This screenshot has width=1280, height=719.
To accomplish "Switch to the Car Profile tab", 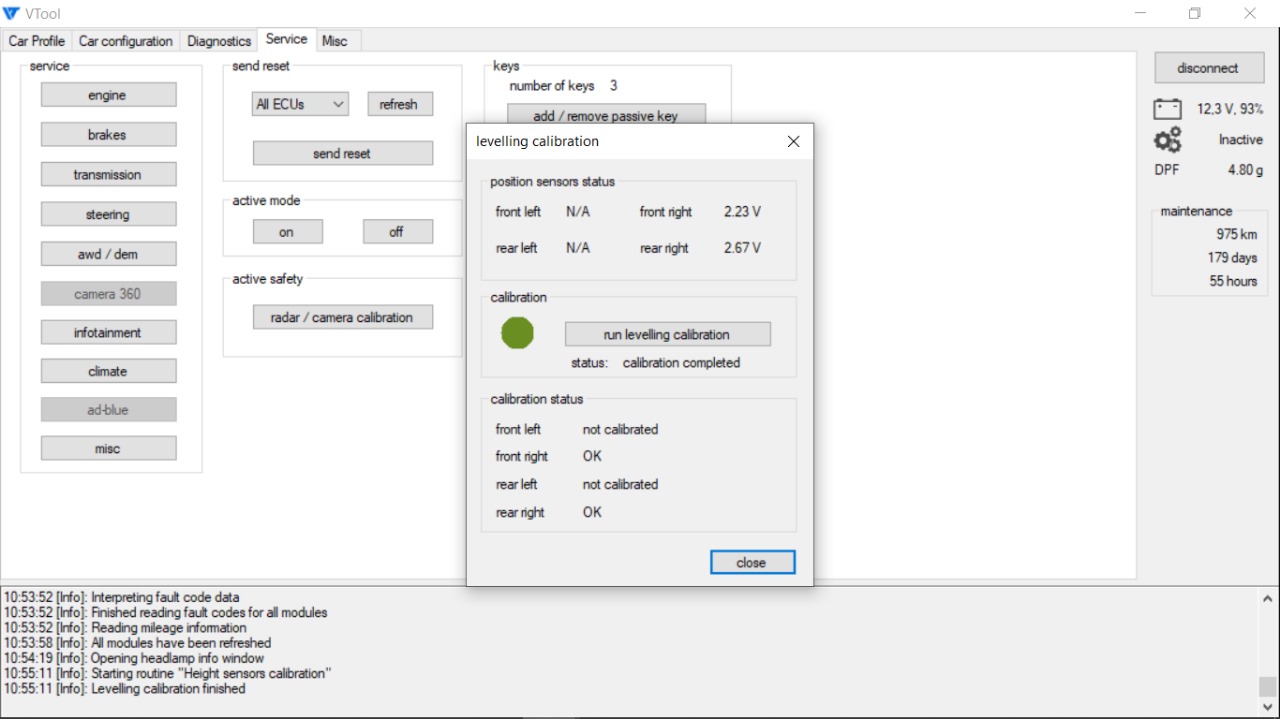I will [37, 41].
